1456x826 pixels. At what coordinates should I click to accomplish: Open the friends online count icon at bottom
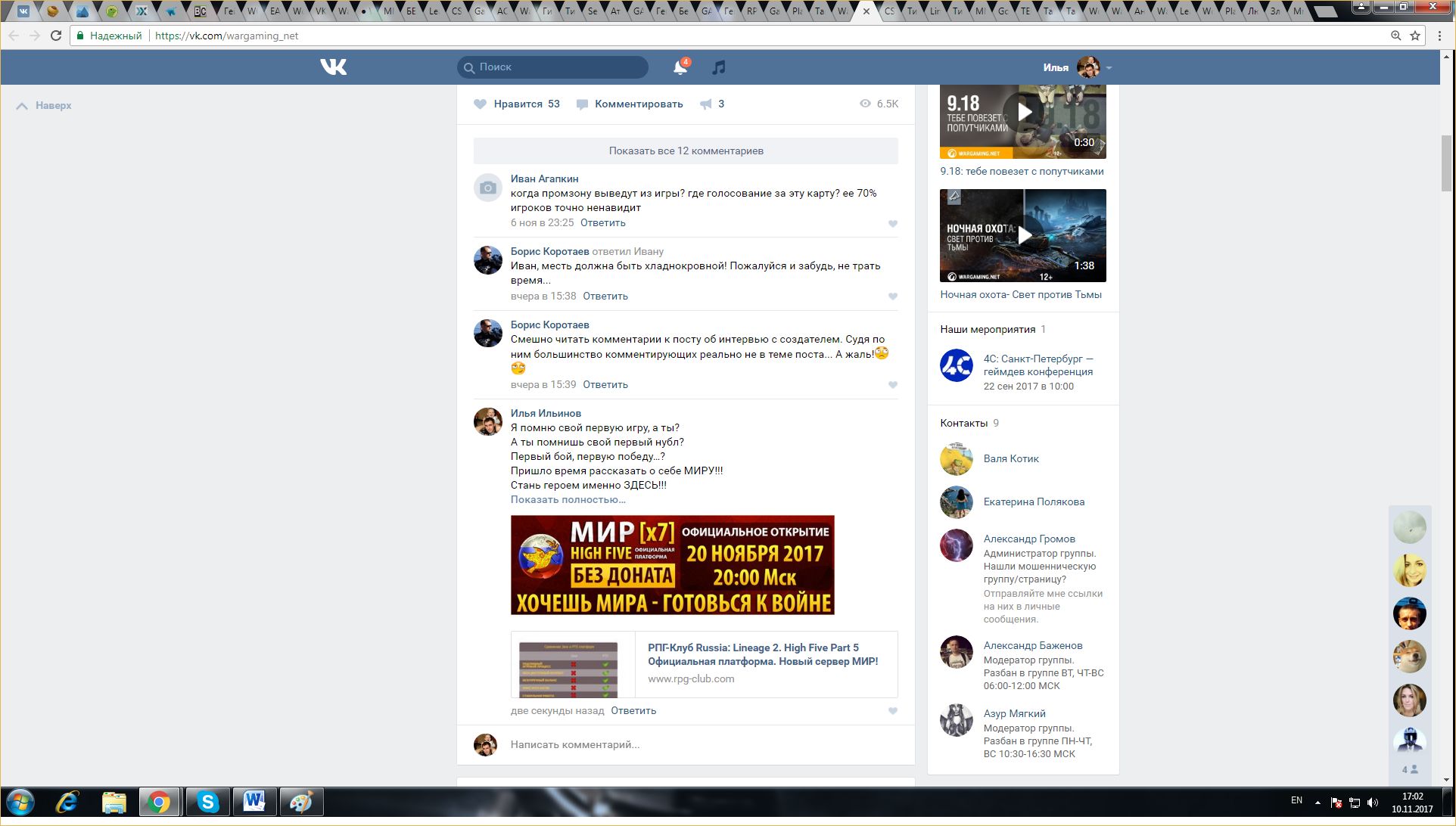point(1409,770)
